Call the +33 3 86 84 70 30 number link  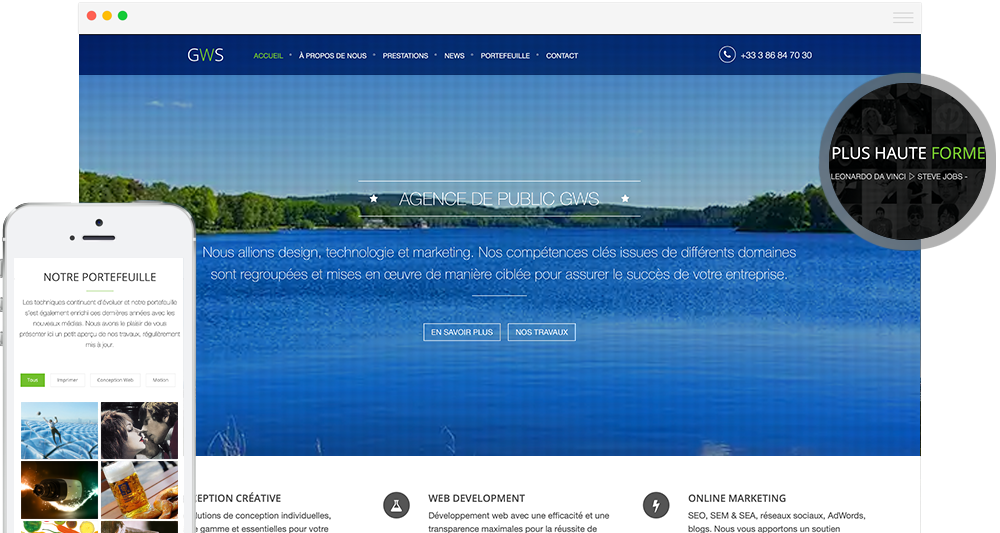[x=776, y=55]
